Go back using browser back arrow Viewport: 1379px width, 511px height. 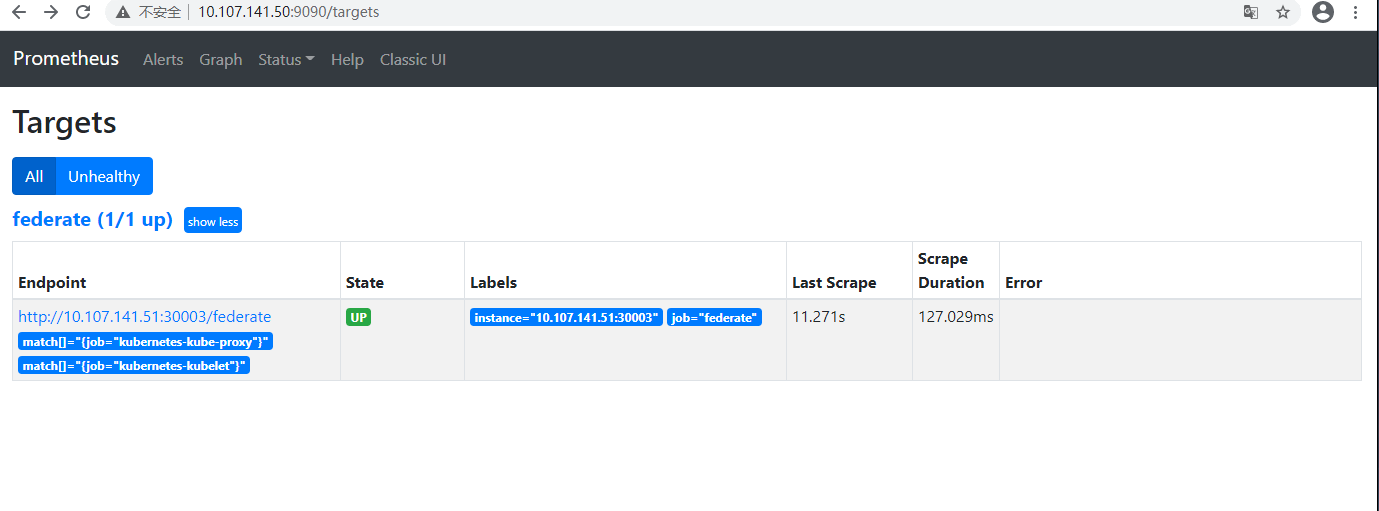tap(18, 13)
